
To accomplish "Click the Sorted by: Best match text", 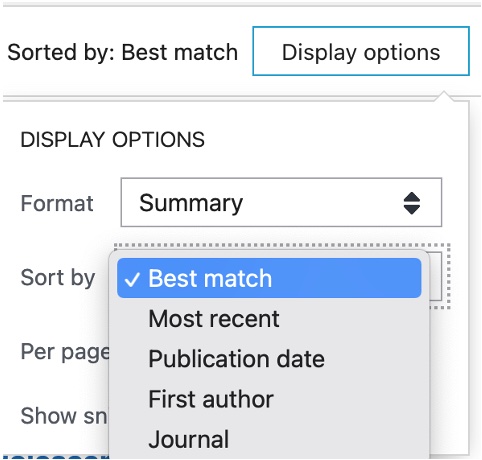I will click(123, 52).
